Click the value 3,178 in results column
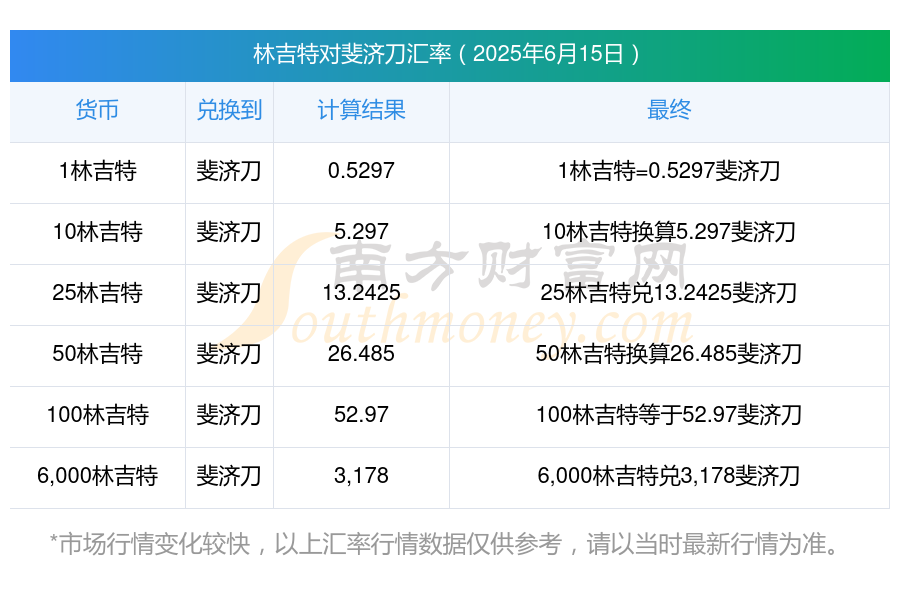 tap(361, 476)
